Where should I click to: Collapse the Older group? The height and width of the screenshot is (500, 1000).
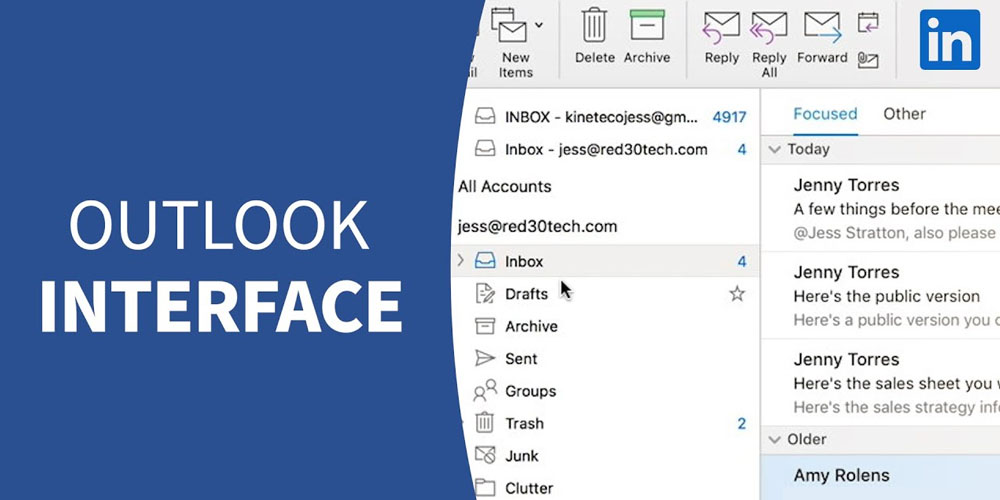point(774,439)
